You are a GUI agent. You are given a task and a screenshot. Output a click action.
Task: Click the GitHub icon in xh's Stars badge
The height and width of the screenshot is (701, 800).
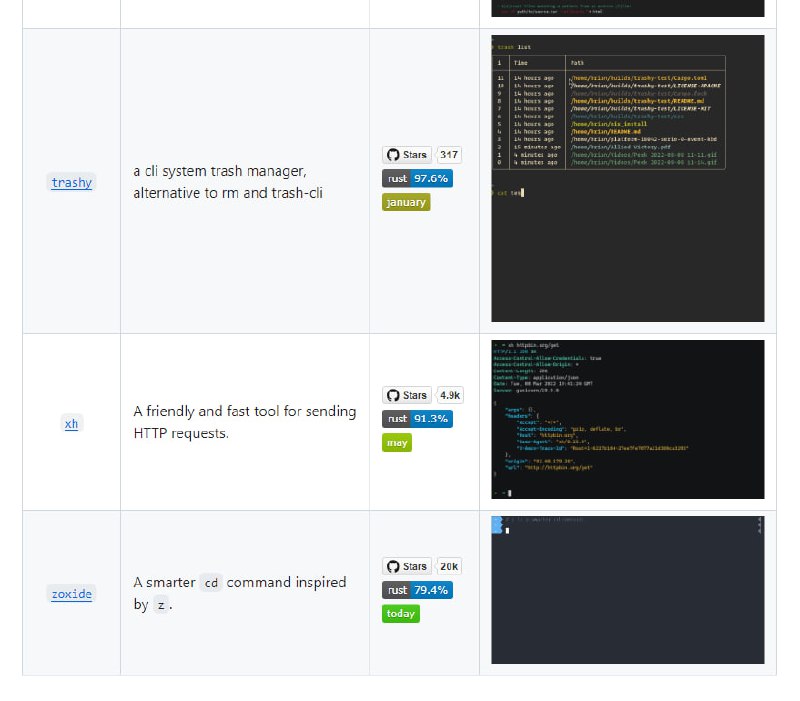tap(393, 395)
